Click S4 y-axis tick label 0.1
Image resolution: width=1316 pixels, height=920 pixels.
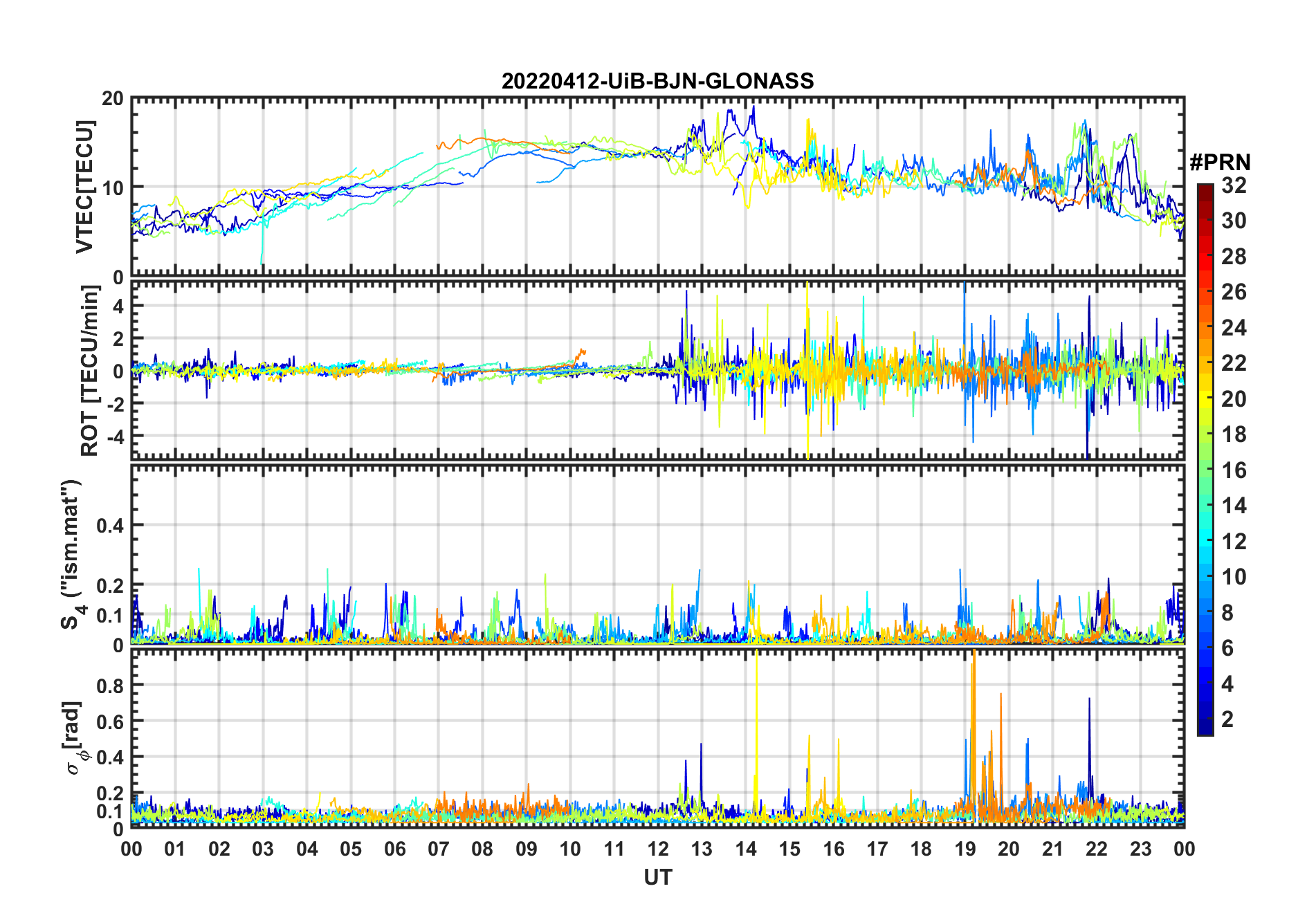(x=110, y=616)
